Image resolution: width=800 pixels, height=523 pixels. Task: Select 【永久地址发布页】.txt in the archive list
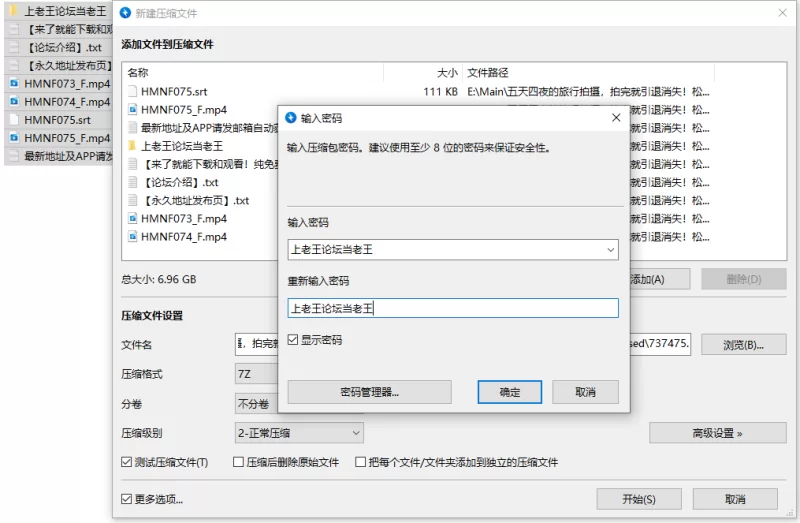click(x=195, y=201)
